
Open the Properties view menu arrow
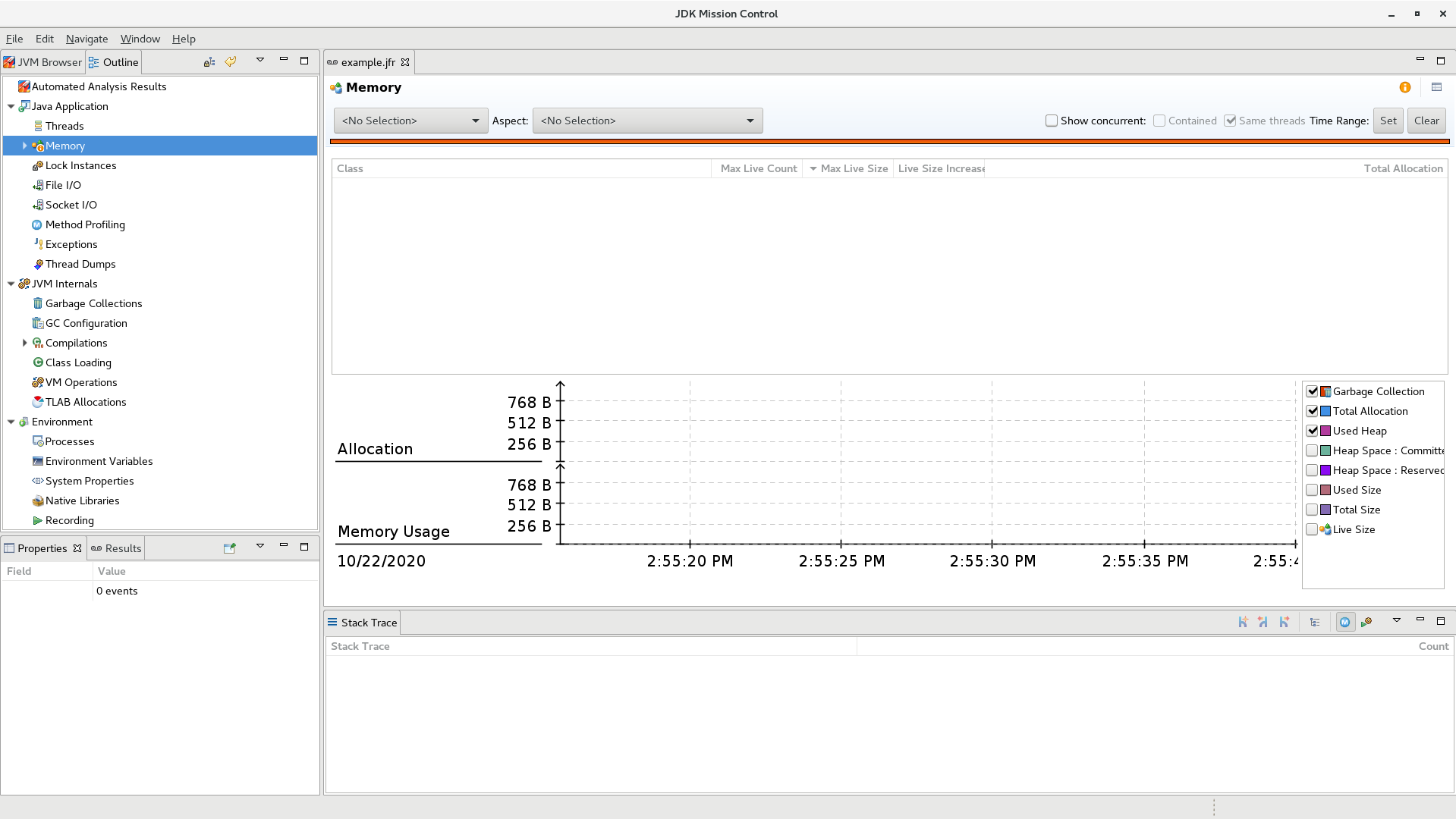coord(260,546)
